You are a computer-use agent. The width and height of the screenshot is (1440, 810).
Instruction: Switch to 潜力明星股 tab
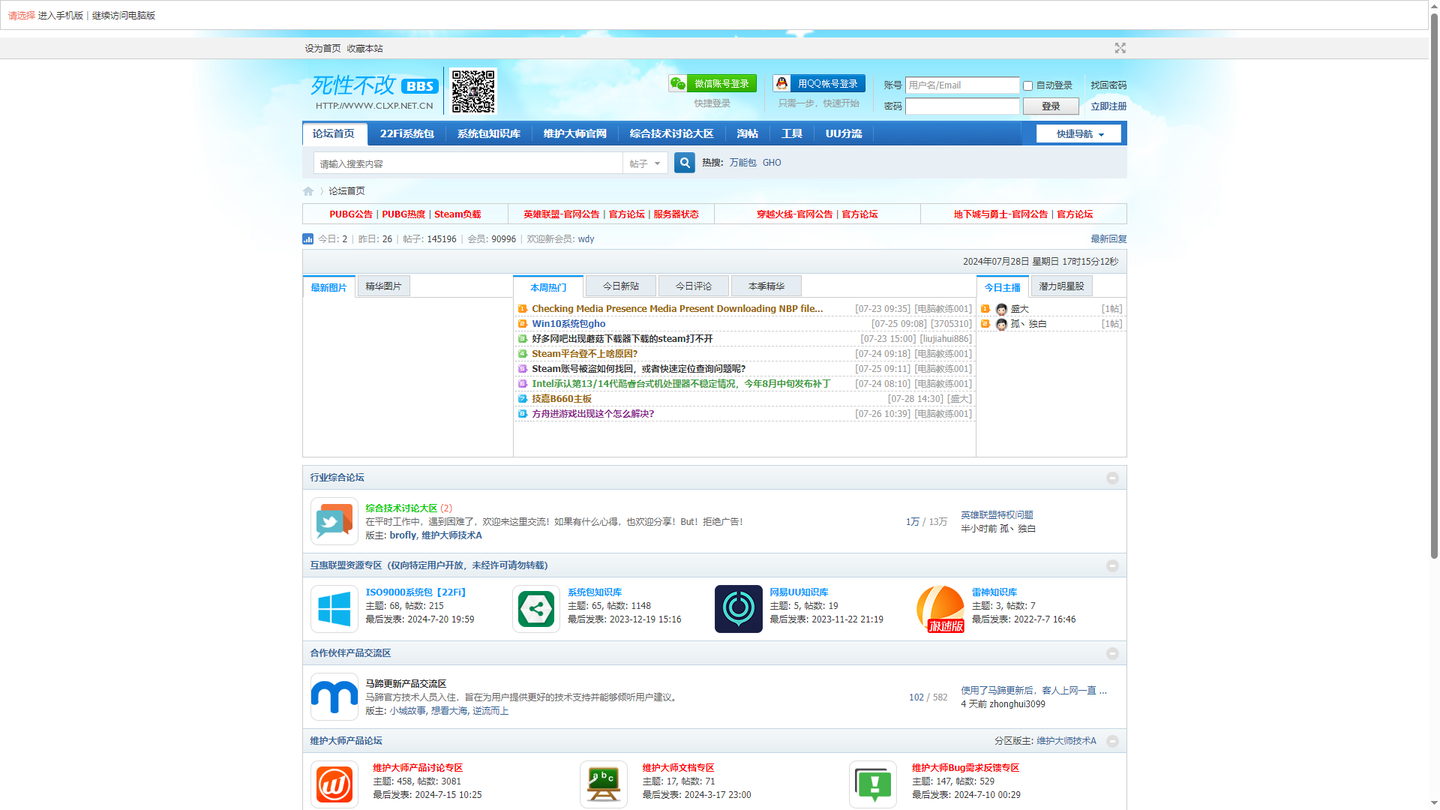coord(1061,287)
